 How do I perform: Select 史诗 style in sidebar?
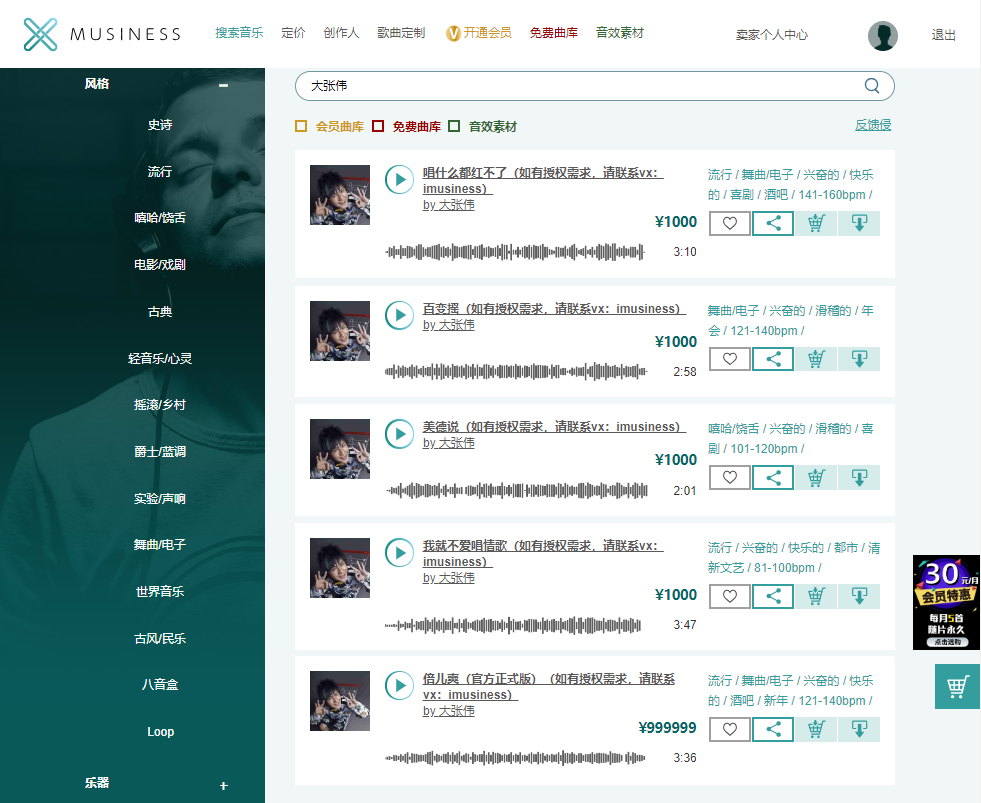[160, 125]
